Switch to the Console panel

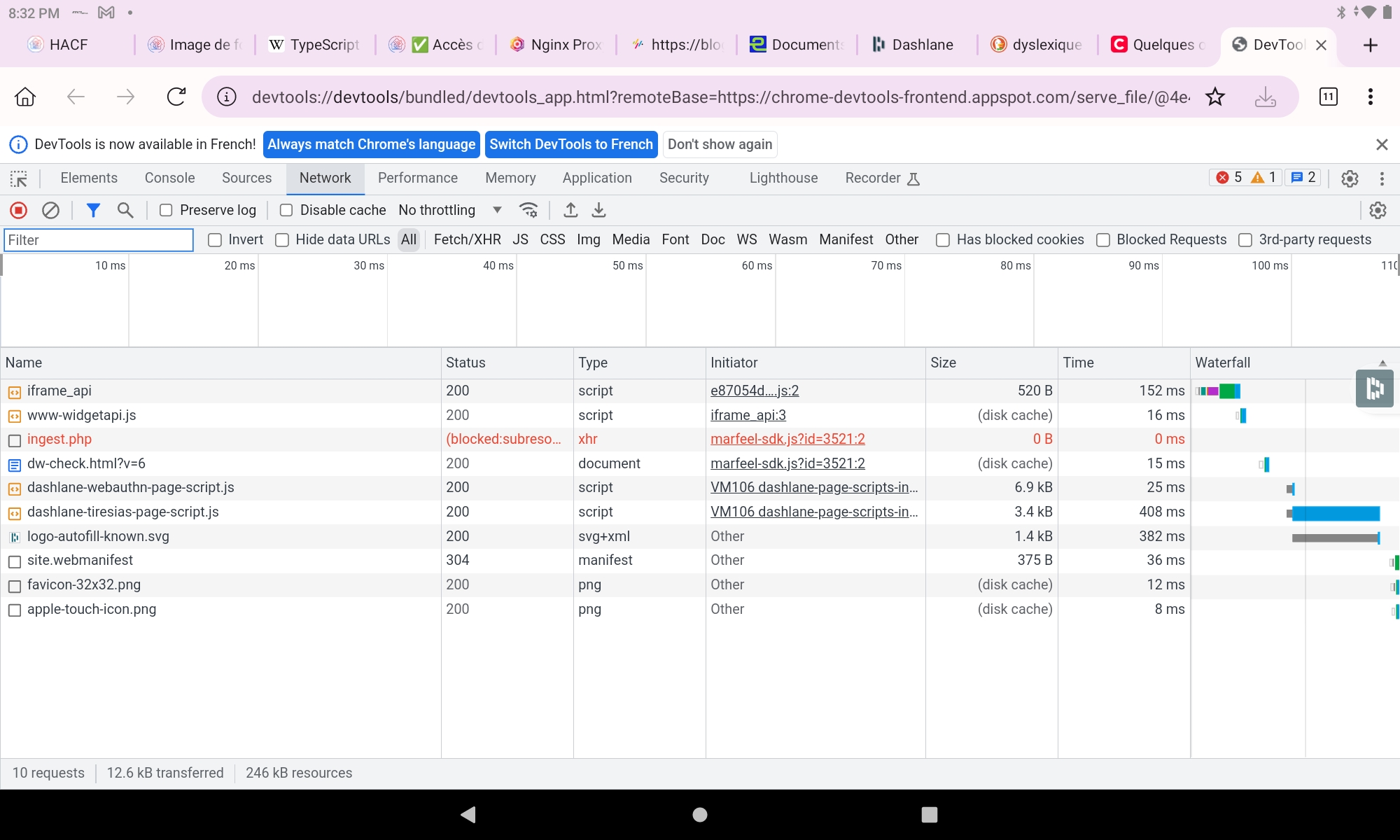point(170,178)
